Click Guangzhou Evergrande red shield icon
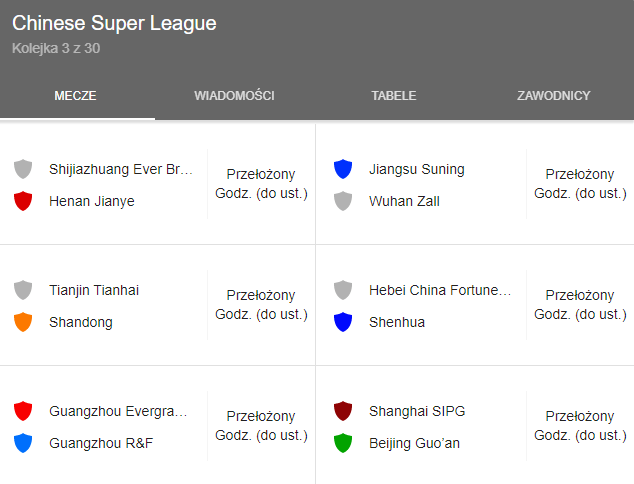The height and width of the screenshot is (484, 634). [23, 411]
